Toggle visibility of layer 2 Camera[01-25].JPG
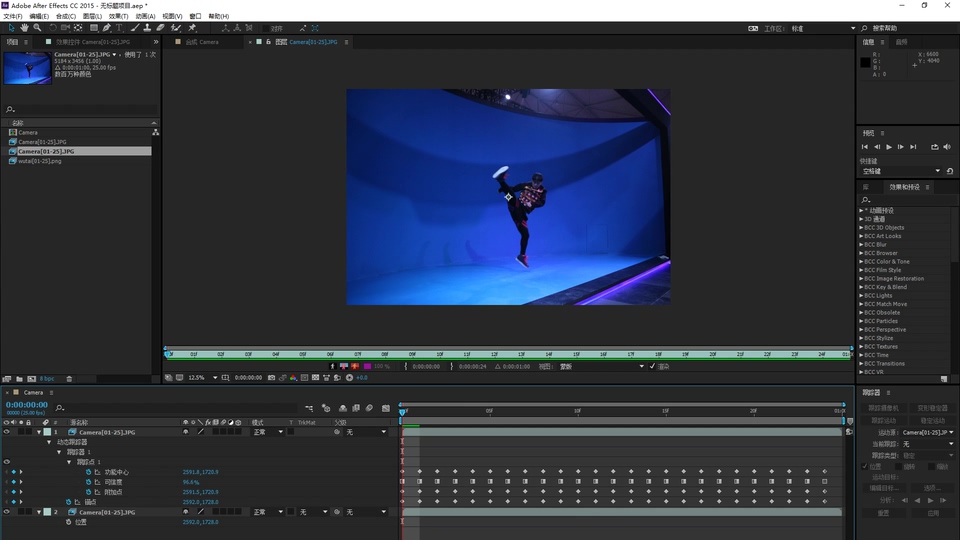960x540 pixels. tap(6, 512)
